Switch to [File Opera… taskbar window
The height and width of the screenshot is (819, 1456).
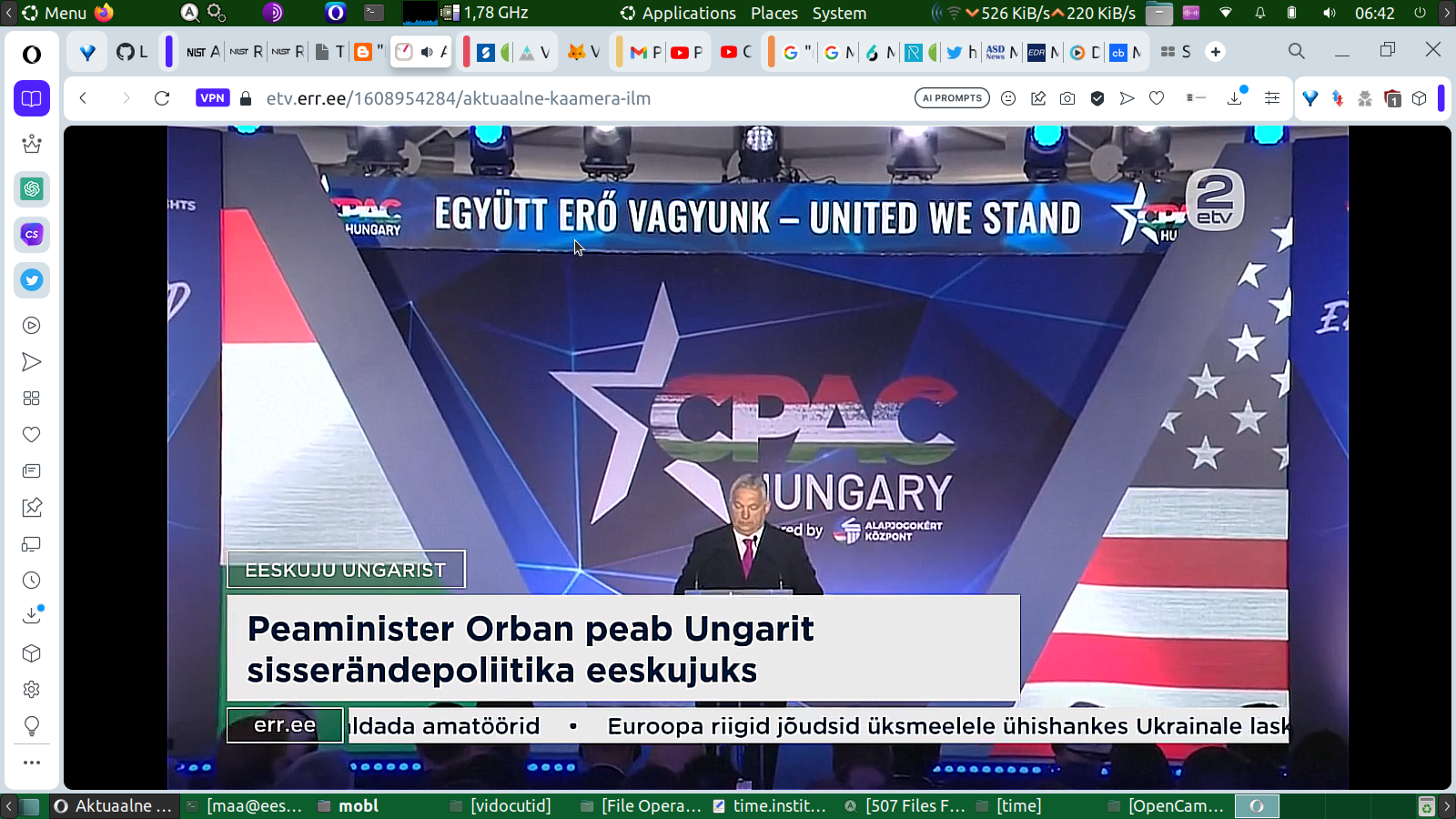642,805
